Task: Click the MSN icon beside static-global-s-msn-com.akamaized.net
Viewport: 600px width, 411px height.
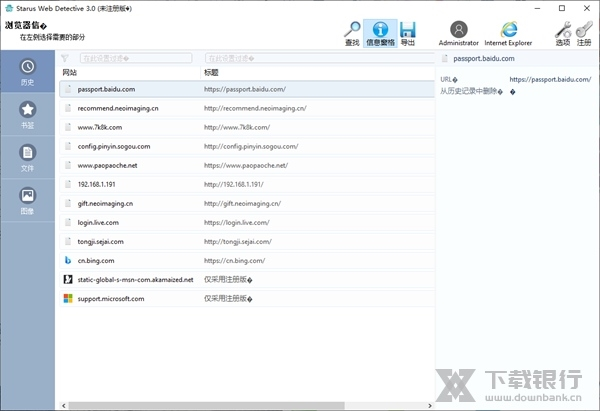Action: (x=68, y=279)
